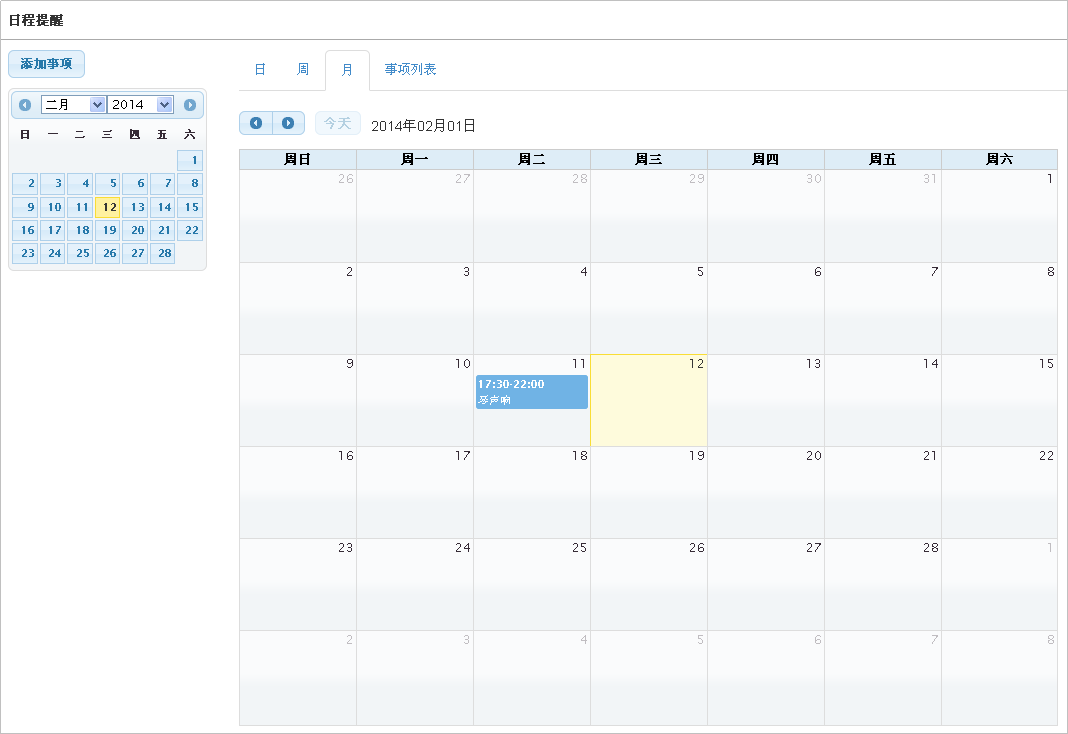Go to previous month in main calendar
This screenshot has height=734, width=1068.
tap(256, 123)
